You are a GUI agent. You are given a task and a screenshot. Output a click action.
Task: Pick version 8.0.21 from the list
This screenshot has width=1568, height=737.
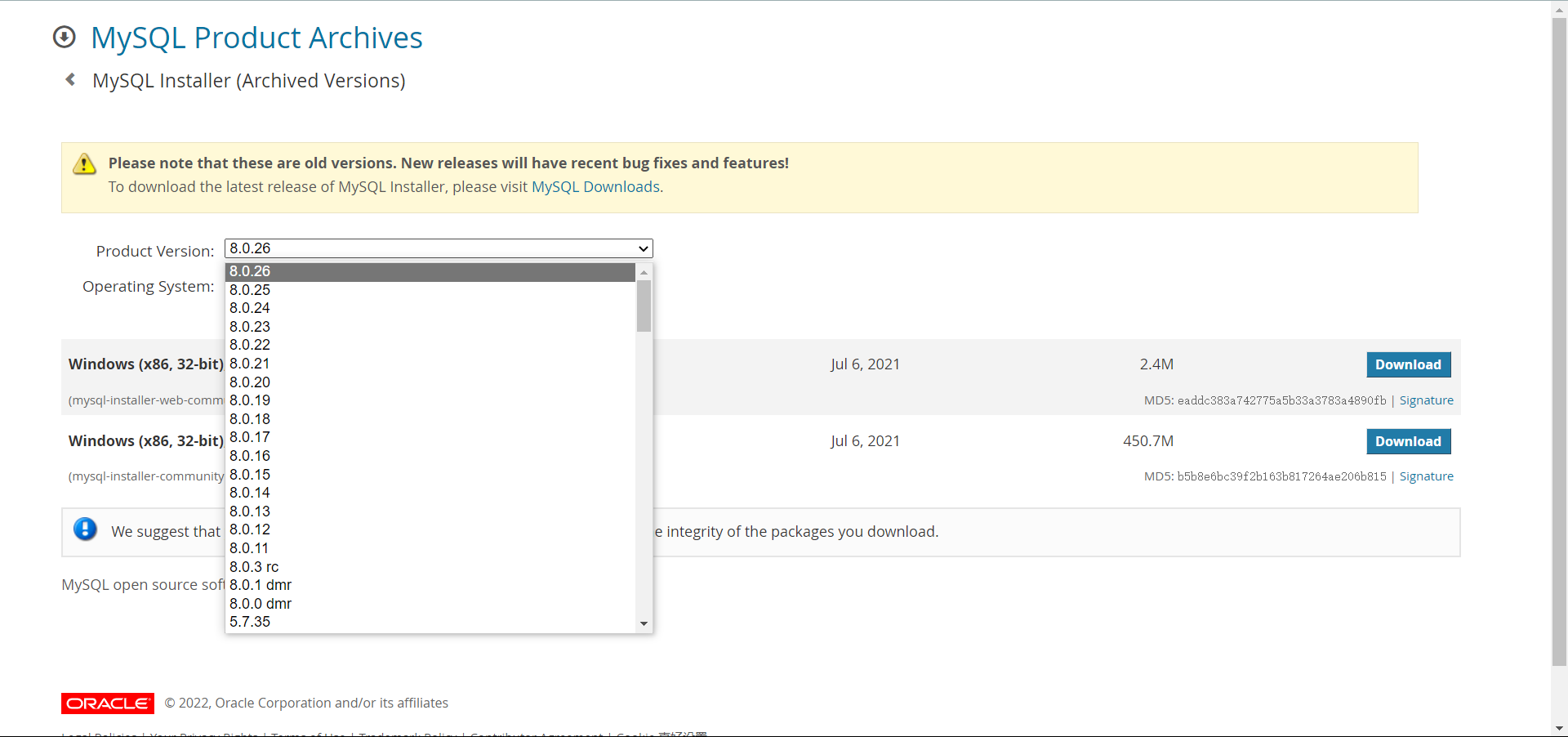pyautogui.click(x=430, y=364)
